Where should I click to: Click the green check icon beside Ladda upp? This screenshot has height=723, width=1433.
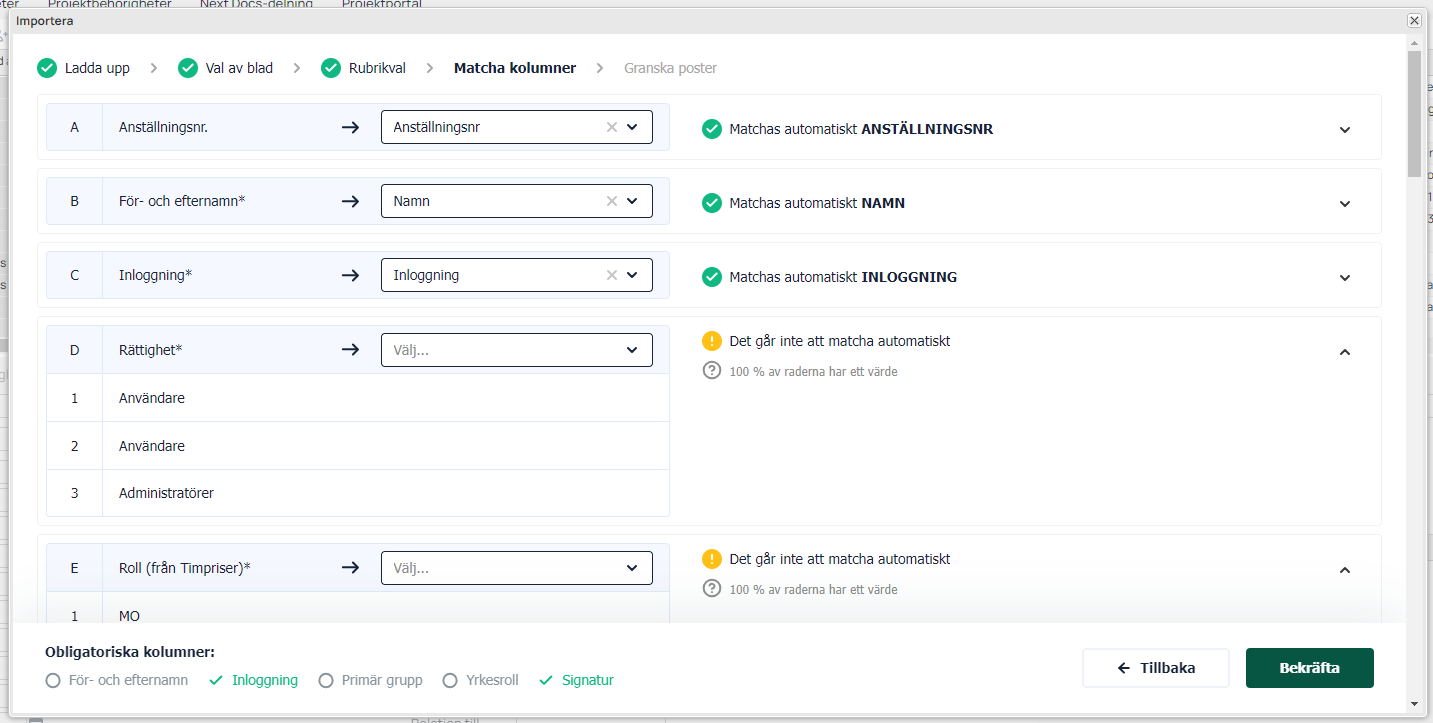47,68
